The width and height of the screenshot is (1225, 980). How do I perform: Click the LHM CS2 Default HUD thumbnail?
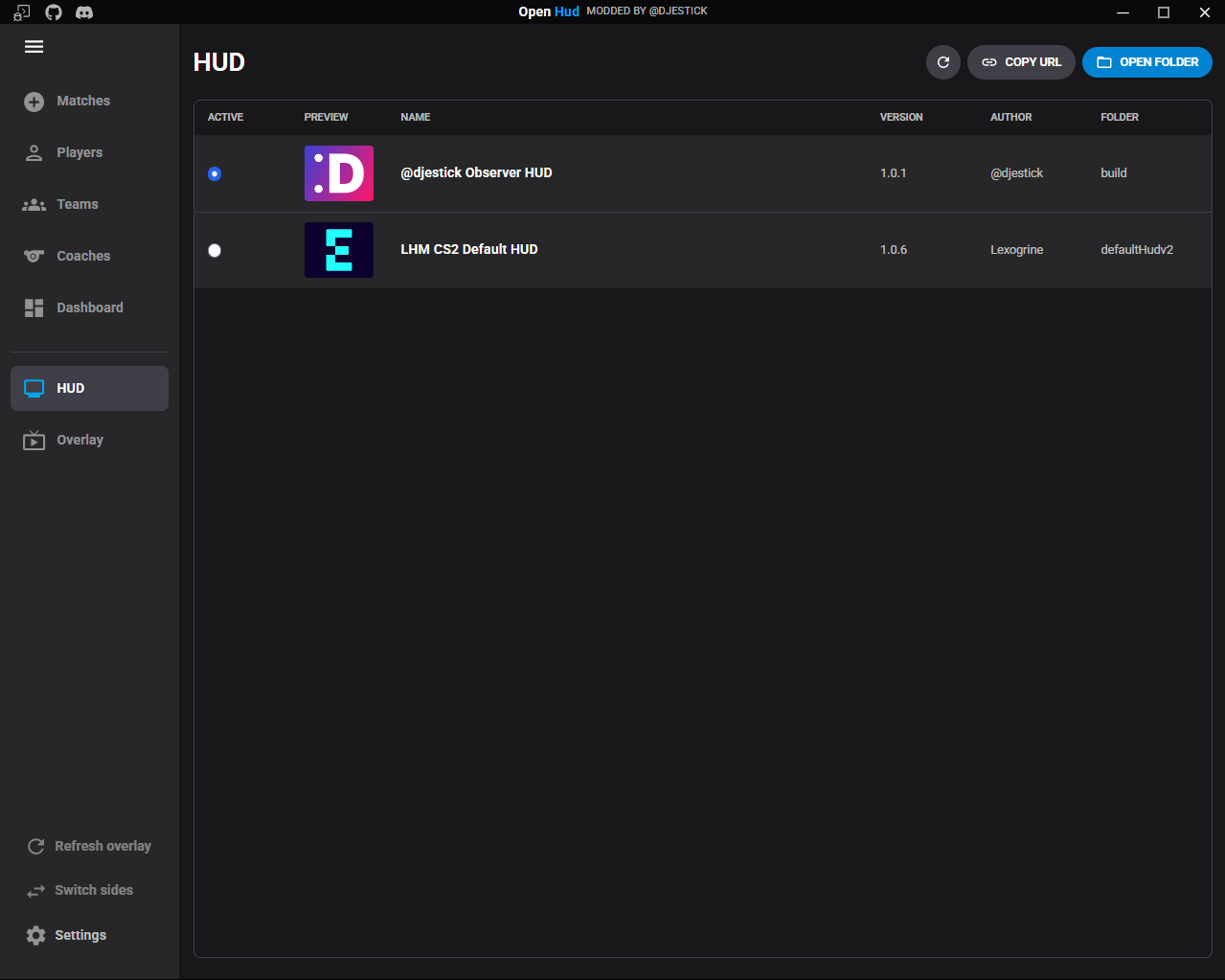[x=339, y=250]
